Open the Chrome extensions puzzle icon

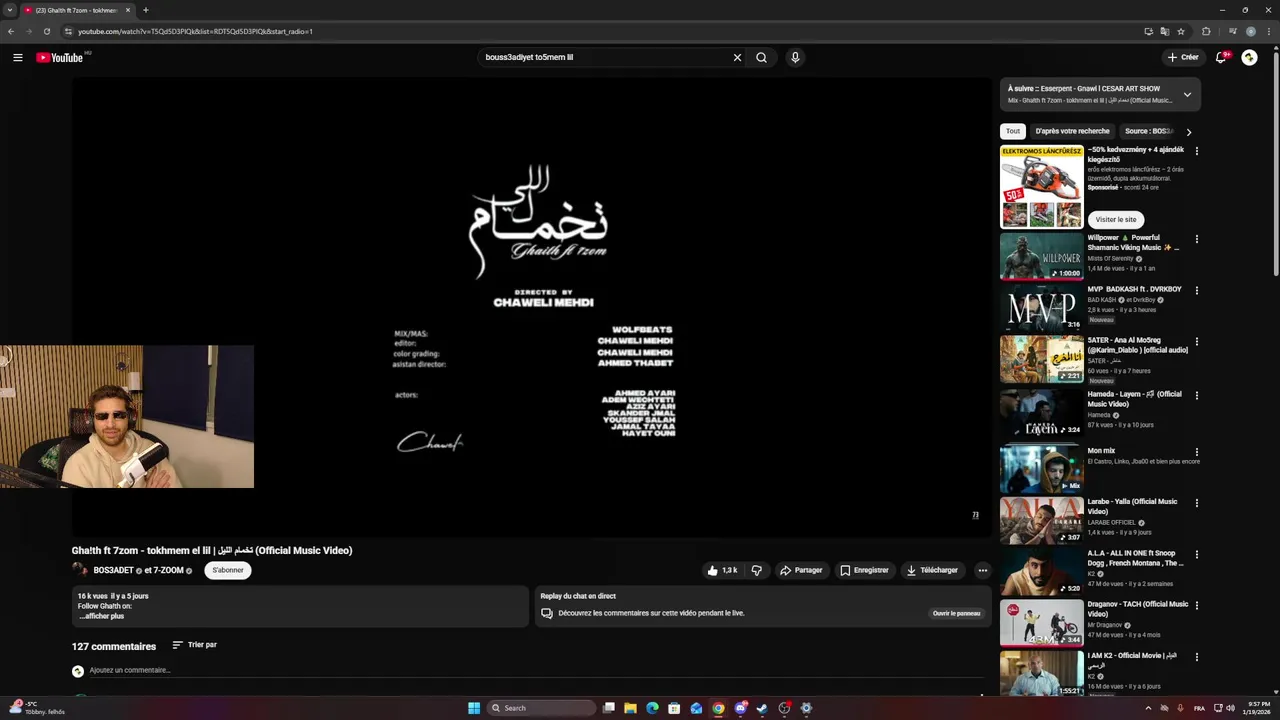pos(1206,31)
